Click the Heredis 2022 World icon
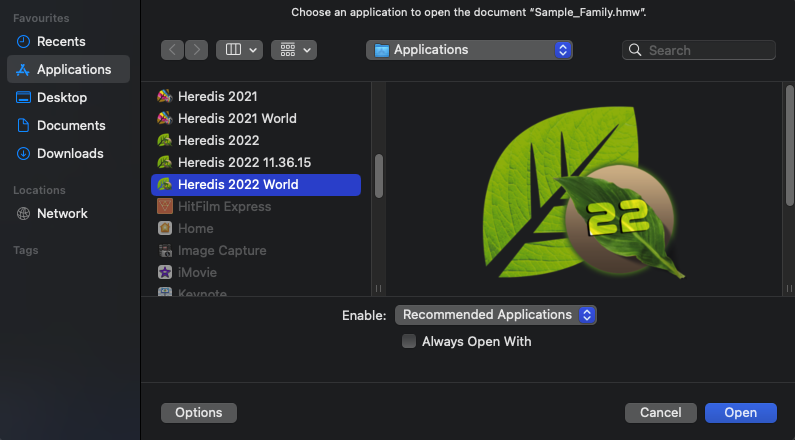 point(165,185)
